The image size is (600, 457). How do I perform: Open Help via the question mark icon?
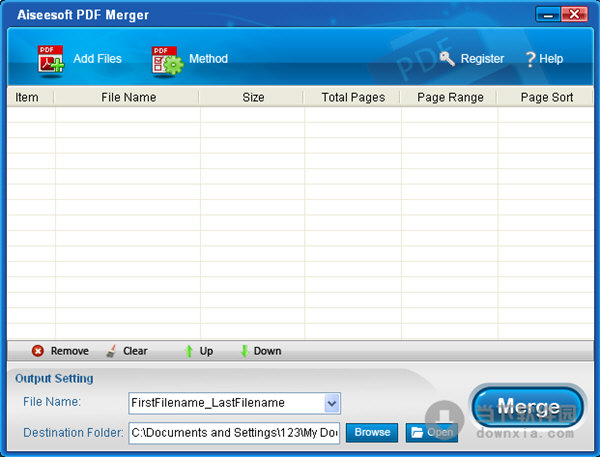pyautogui.click(x=530, y=59)
